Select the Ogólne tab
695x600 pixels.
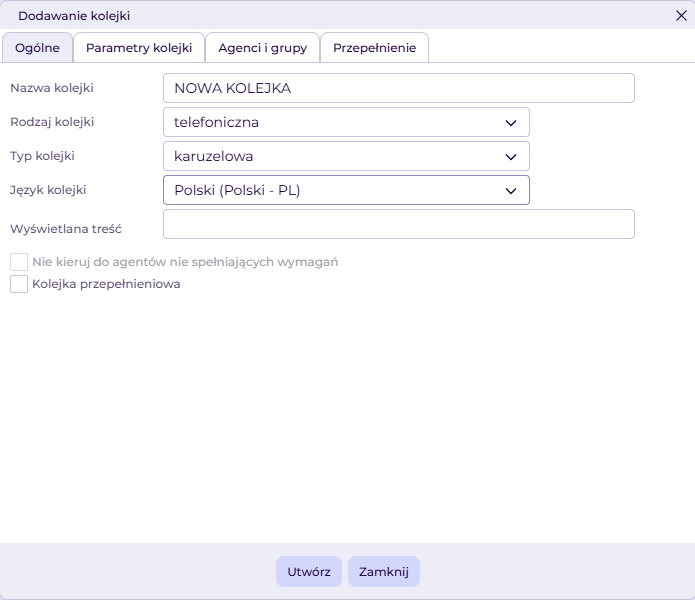coord(38,48)
